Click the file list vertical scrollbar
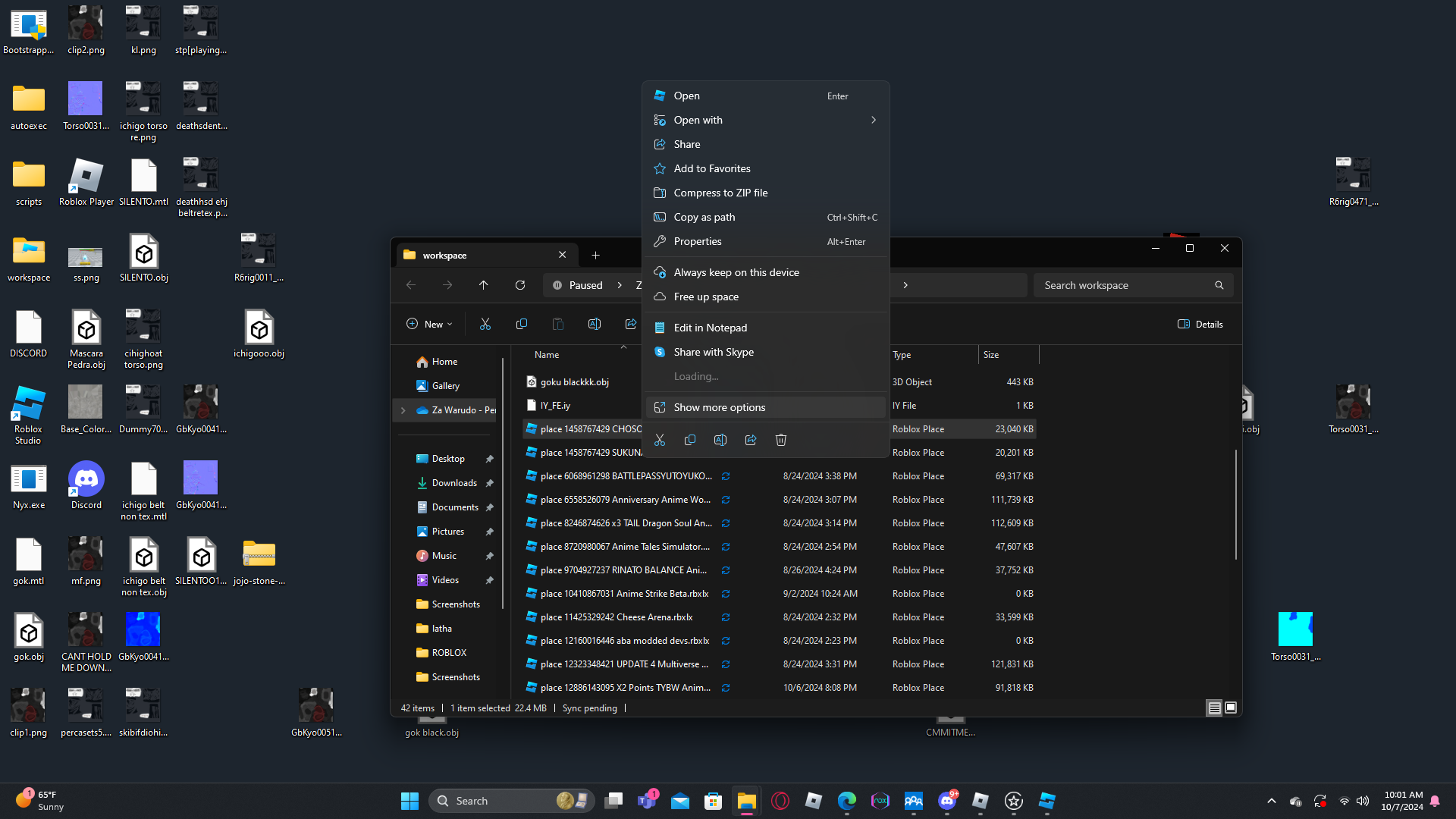The width and height of the screenshot is (1456, 819). 1235,504
